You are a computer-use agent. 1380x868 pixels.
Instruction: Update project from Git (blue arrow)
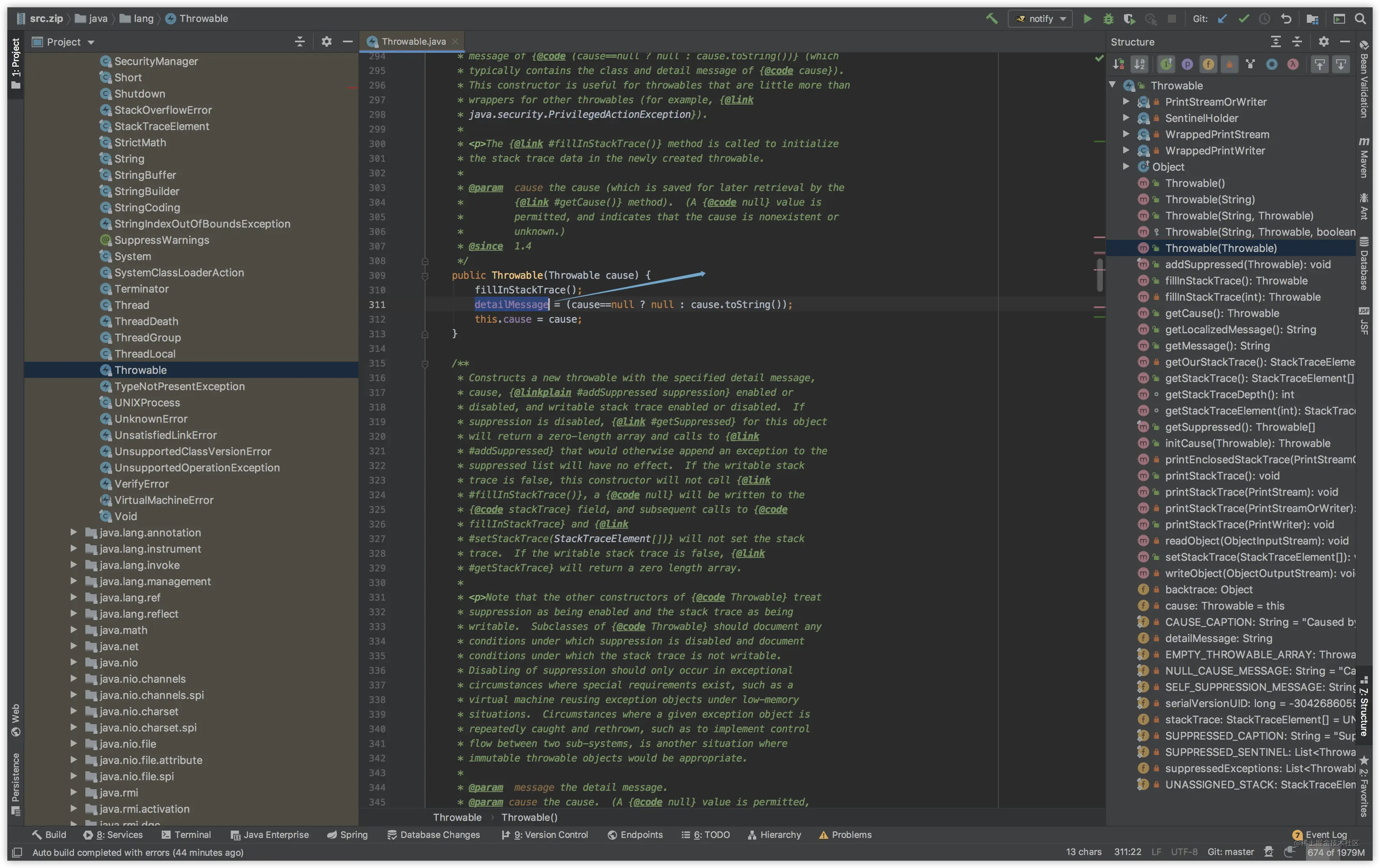(1222, 18)
